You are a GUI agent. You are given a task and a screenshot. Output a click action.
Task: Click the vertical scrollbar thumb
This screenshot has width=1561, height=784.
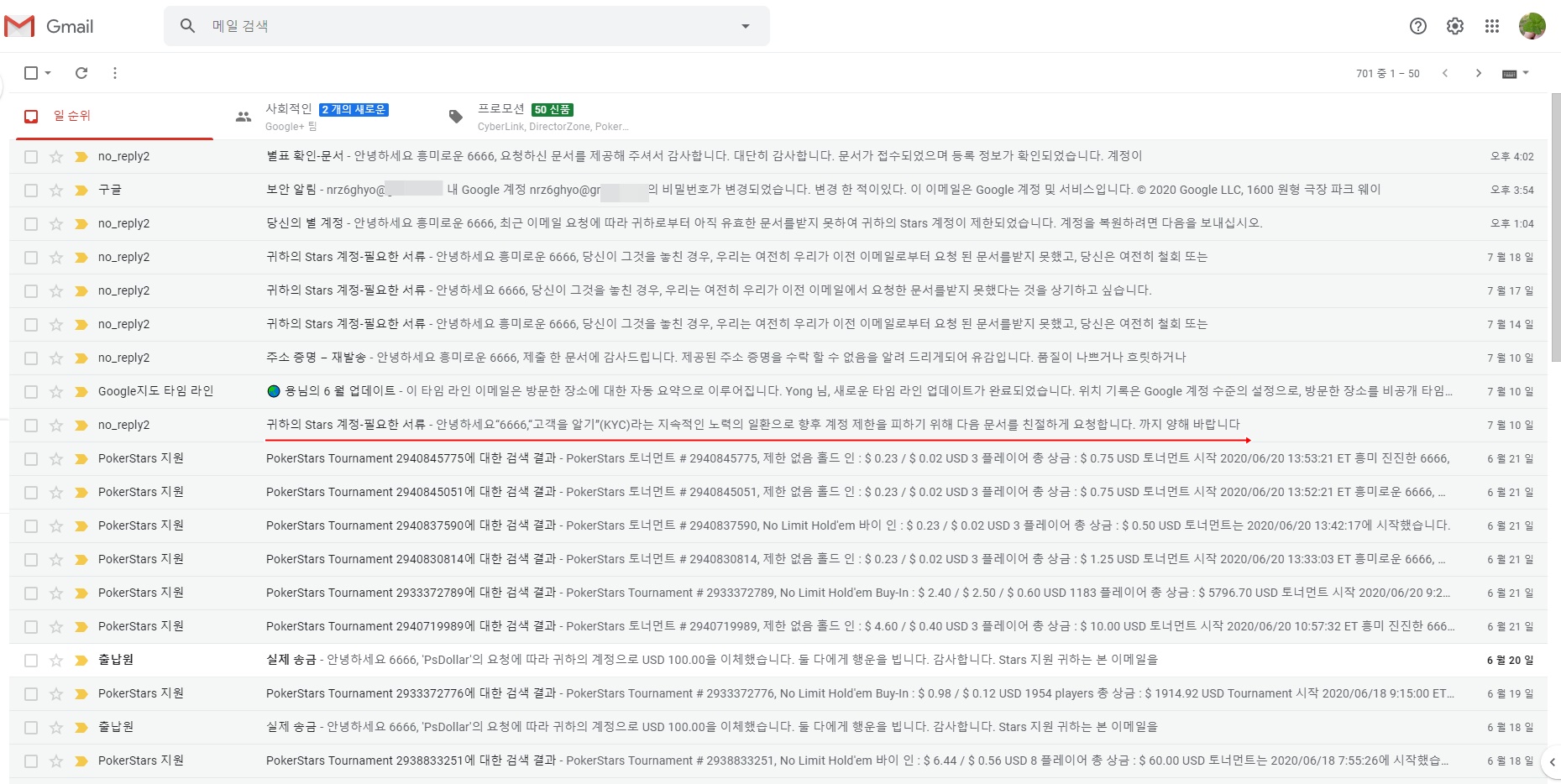click(1555, 227)
